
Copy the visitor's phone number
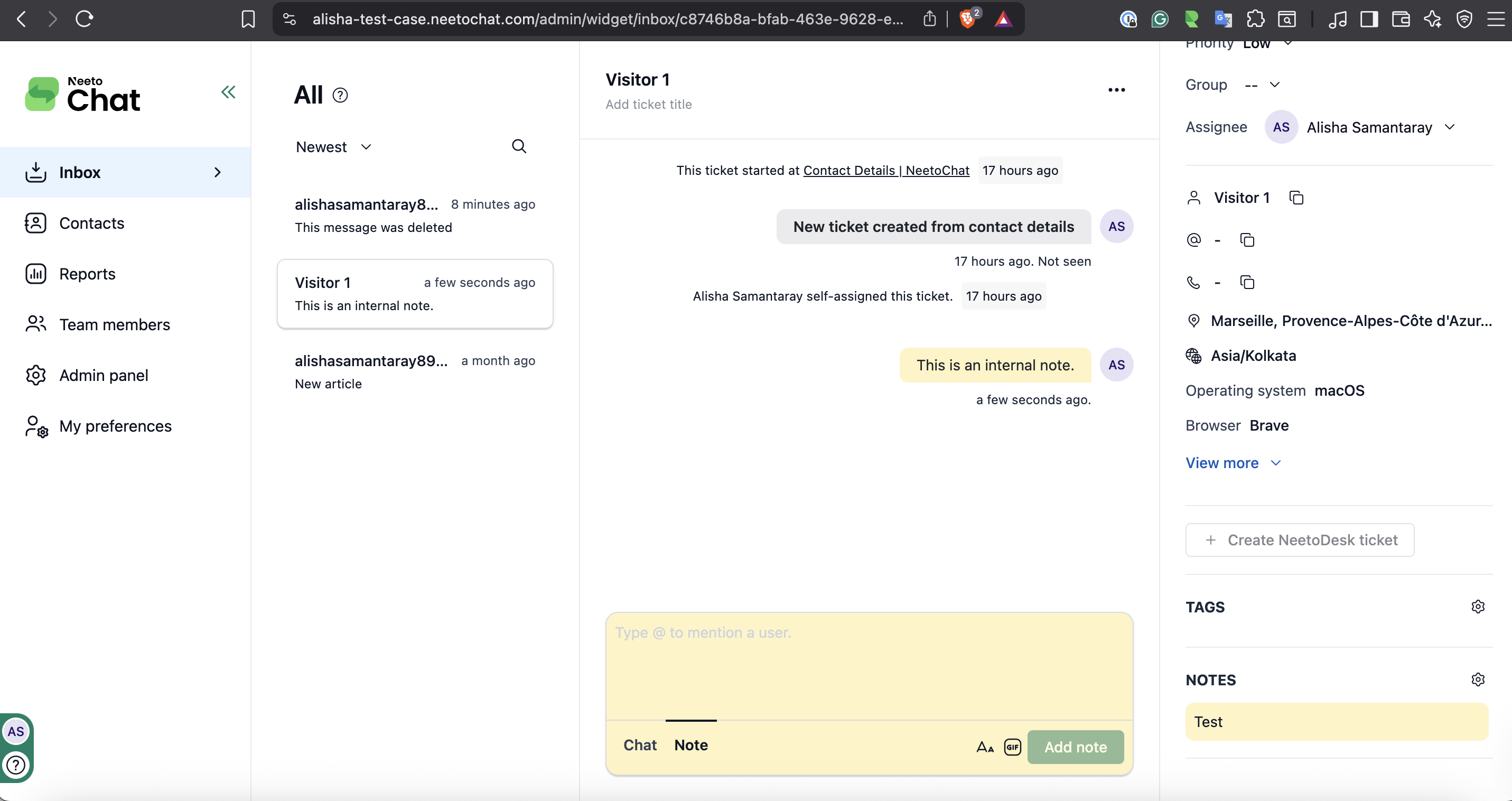tap(1247, 282)
